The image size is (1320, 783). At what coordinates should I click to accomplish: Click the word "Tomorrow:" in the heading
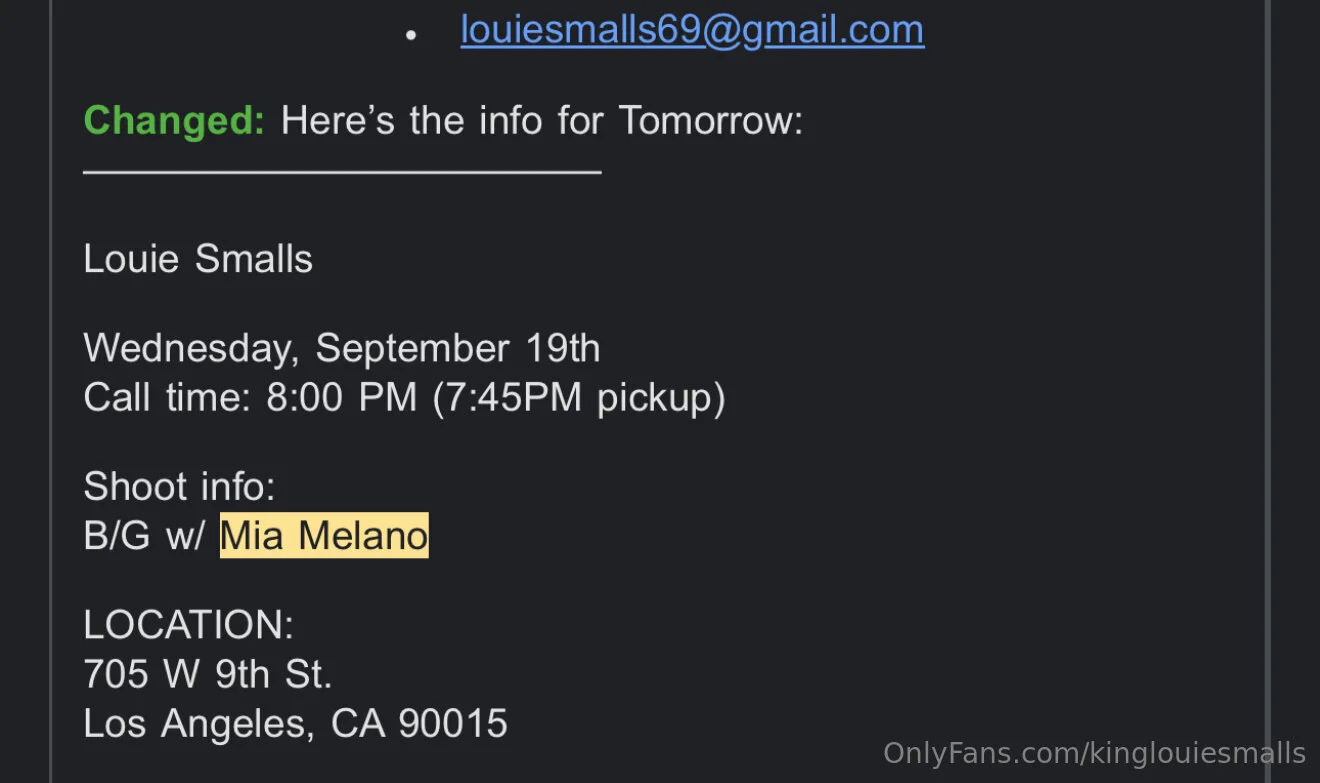point(711,121)
